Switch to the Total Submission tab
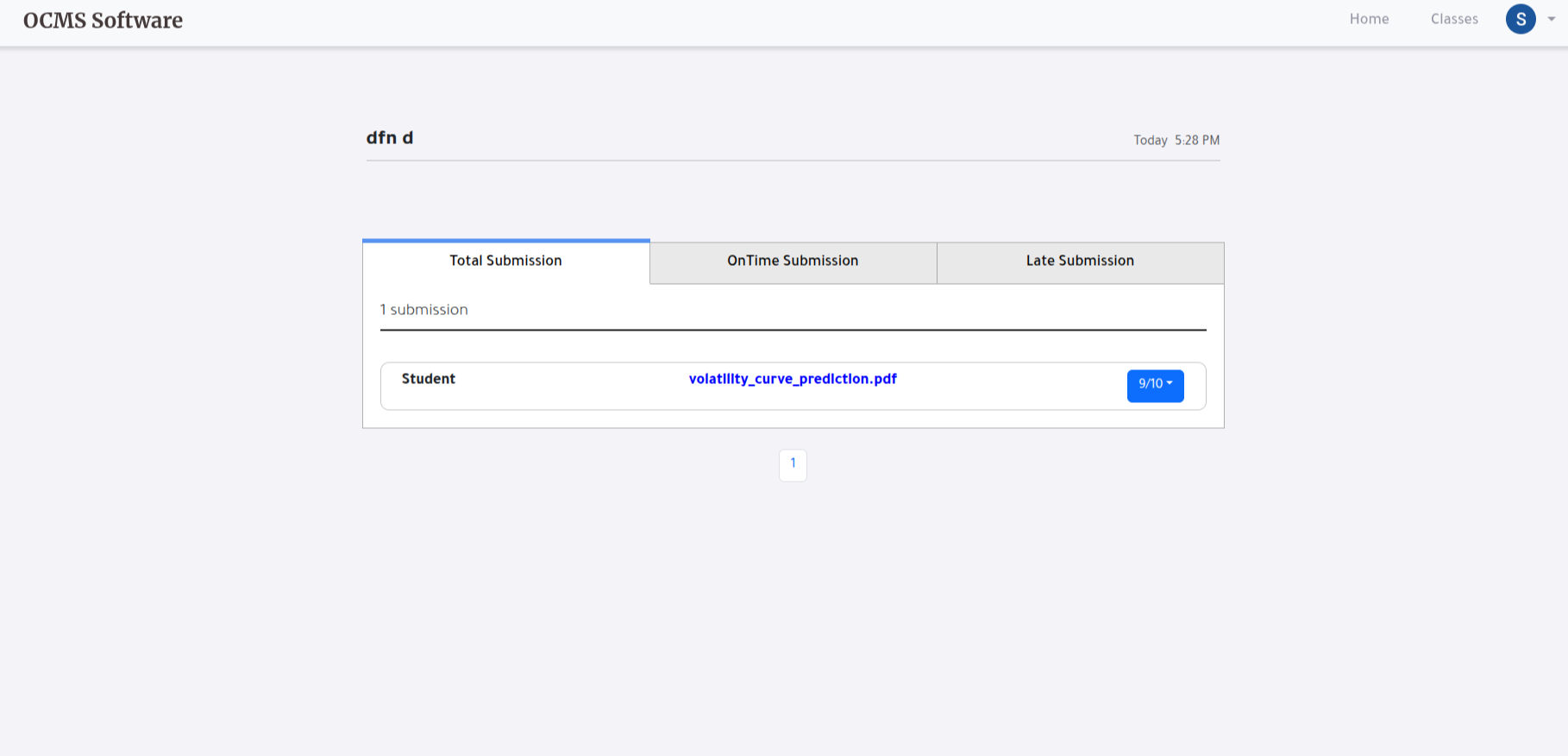The width and height of the screenshot is (1568, 756). tap(505, 261)
